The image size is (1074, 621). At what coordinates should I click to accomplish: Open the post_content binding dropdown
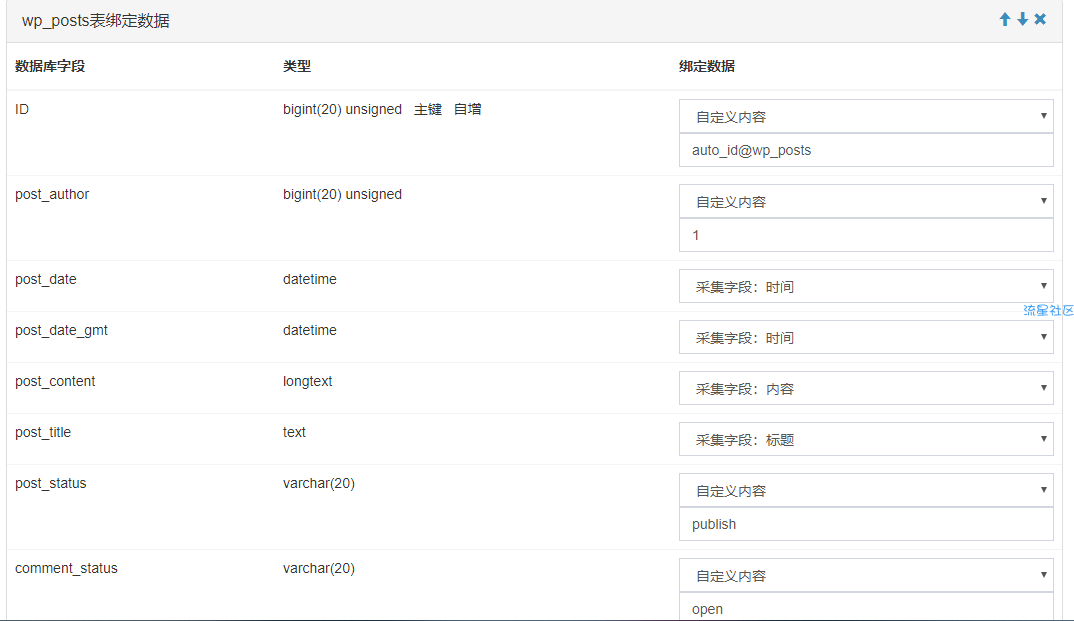[x=866, y=388]
